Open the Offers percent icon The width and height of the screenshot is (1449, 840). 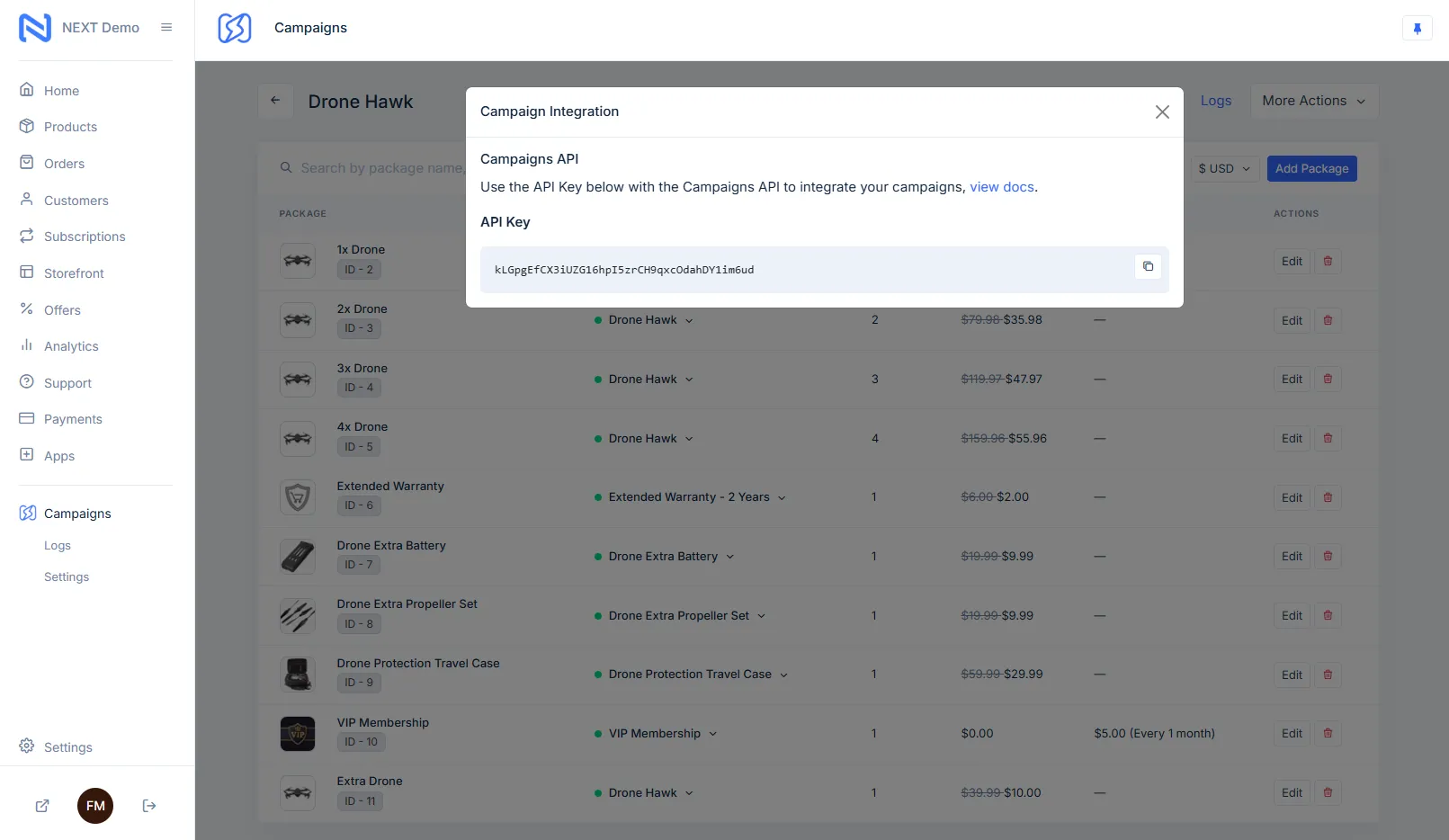27,309
